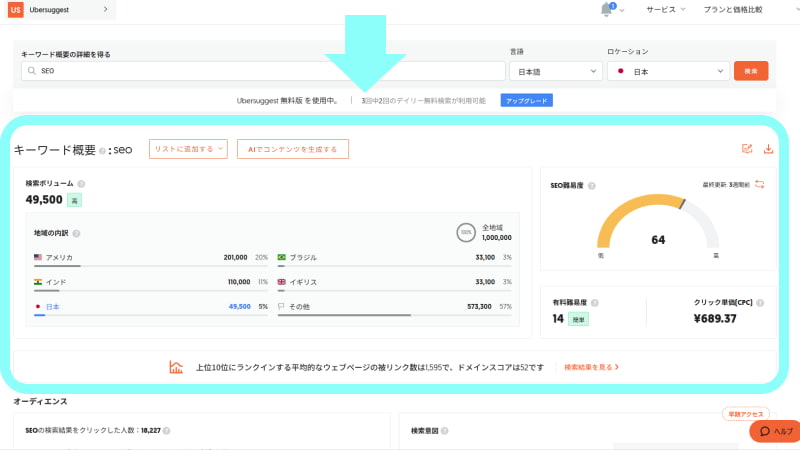Expand the Ubersuggest project selector arrow

[x=106, y=9]
